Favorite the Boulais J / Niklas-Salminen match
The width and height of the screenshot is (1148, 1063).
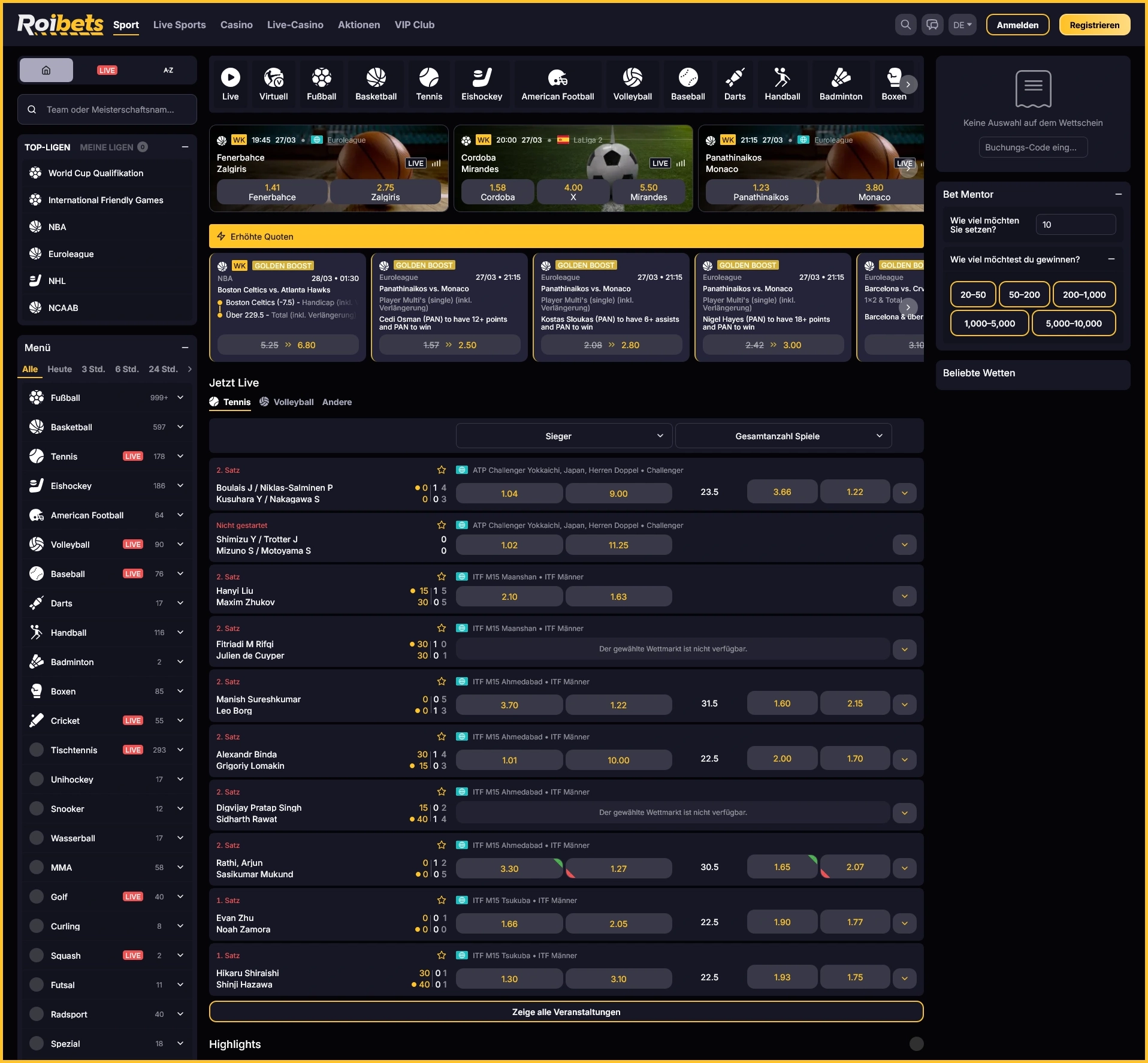(x=442, y=470)
